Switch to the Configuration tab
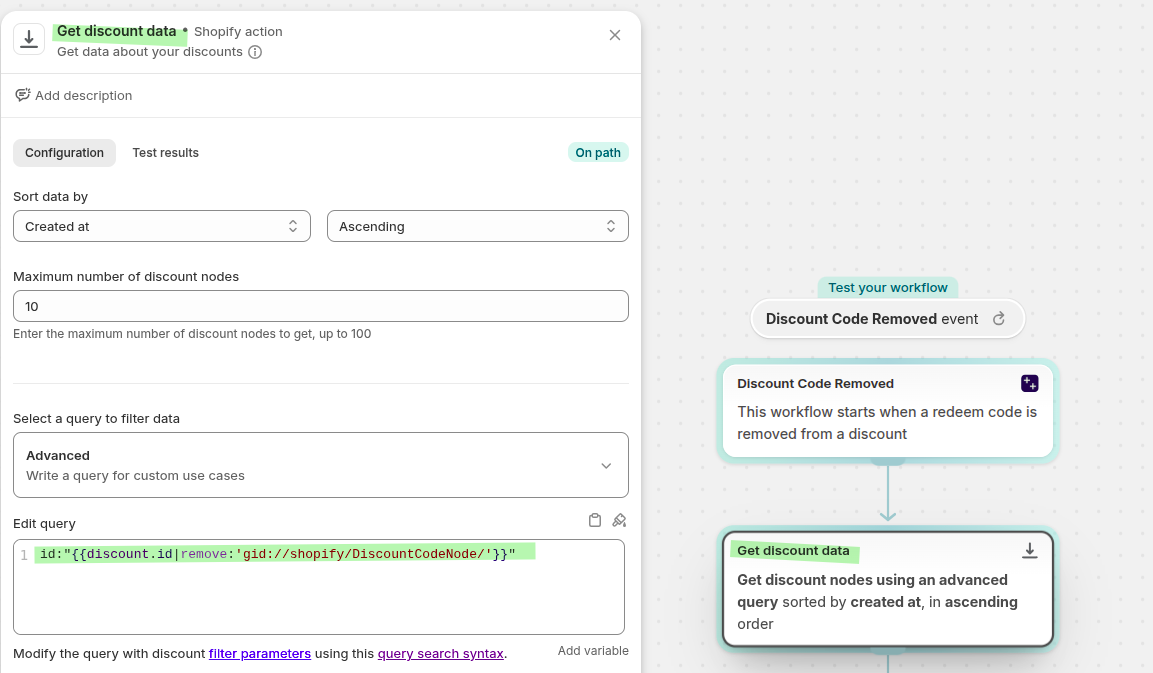Screen dimensions: 1153x673 pos(65,153)
